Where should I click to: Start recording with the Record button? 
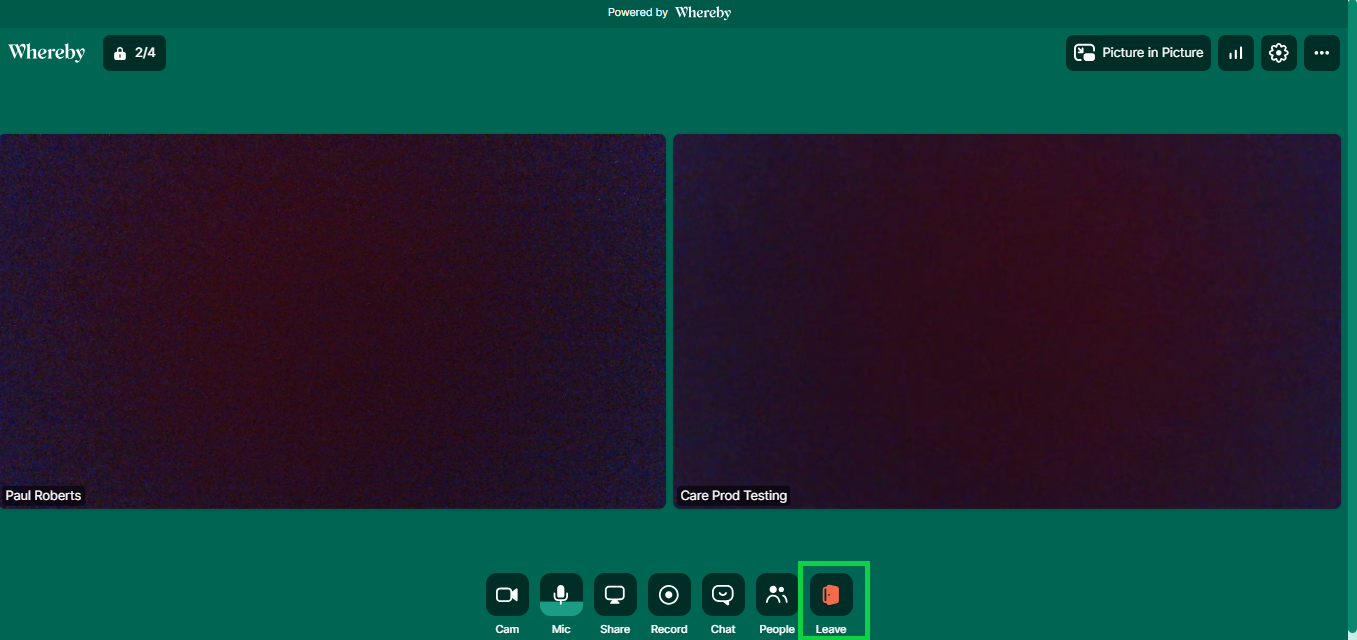pos(669,595)
